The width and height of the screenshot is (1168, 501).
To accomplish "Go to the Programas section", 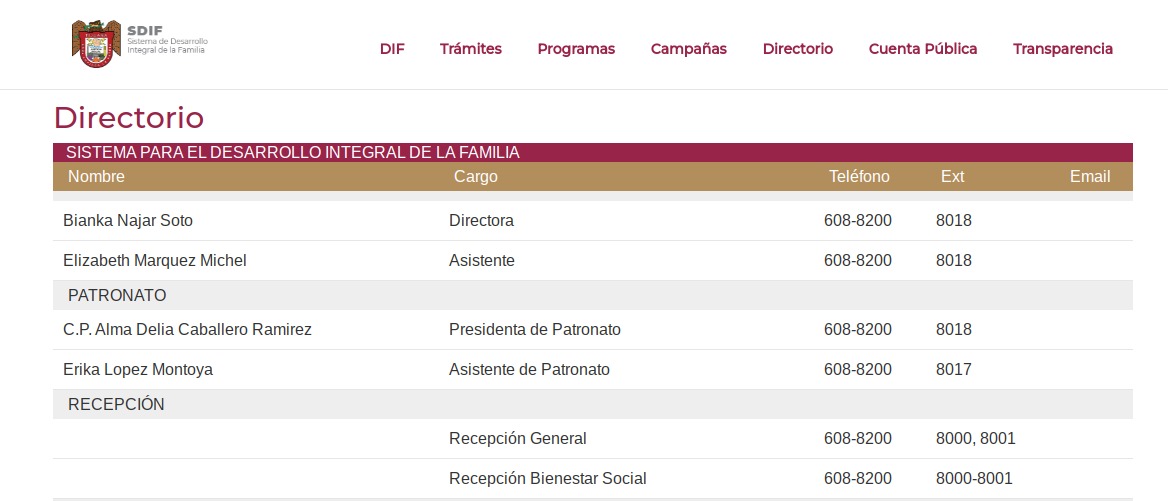I will [x=576, y=49].
